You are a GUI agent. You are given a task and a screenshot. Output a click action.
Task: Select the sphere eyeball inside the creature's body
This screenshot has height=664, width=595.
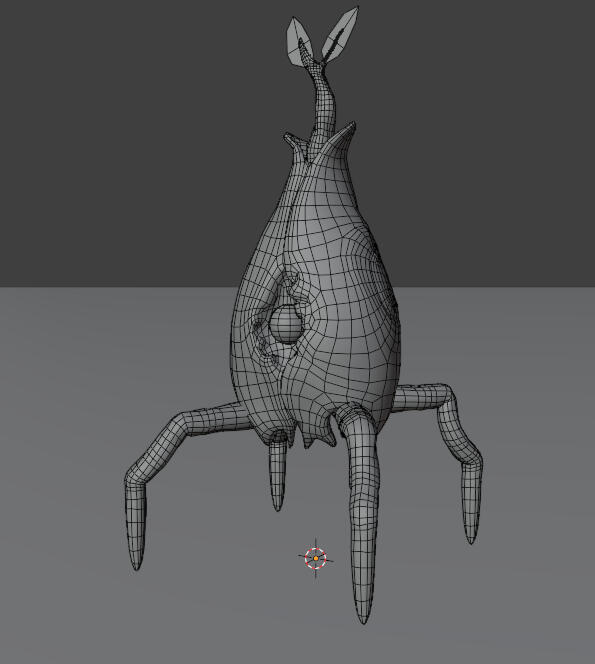tap(287, 325)
